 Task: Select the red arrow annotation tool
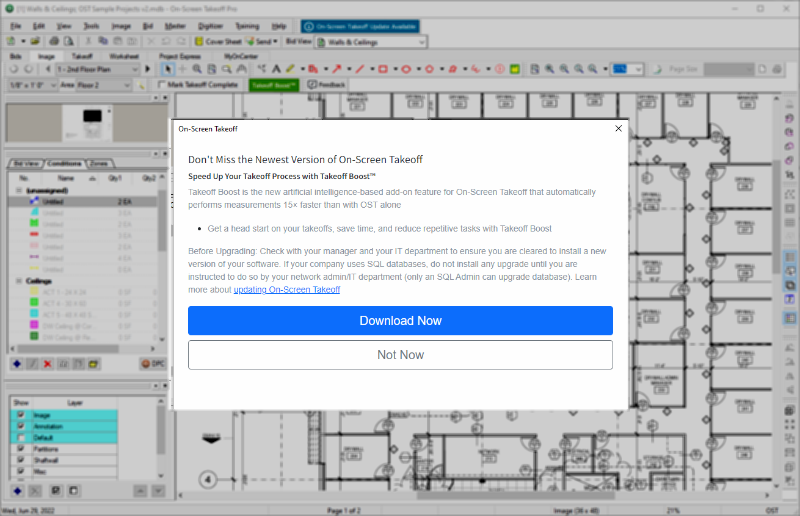pyautogui.click(x=337, y=69)
